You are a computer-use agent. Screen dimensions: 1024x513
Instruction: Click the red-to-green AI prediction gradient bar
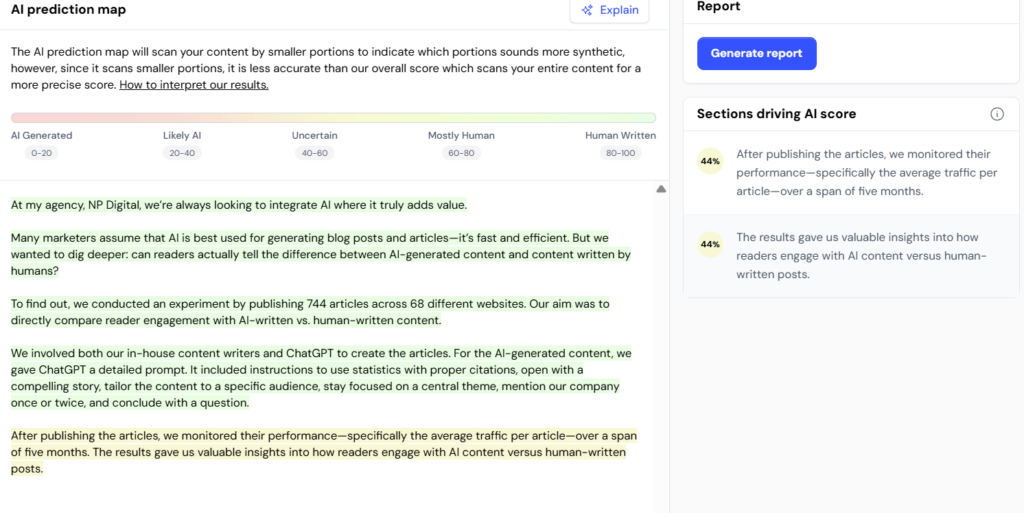tap(333, 118)
